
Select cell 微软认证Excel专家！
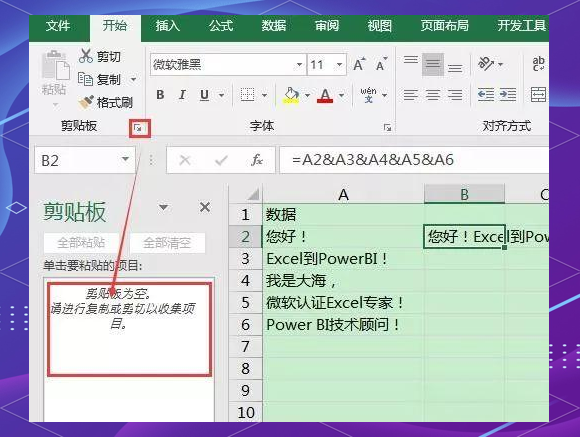point(343,303)
